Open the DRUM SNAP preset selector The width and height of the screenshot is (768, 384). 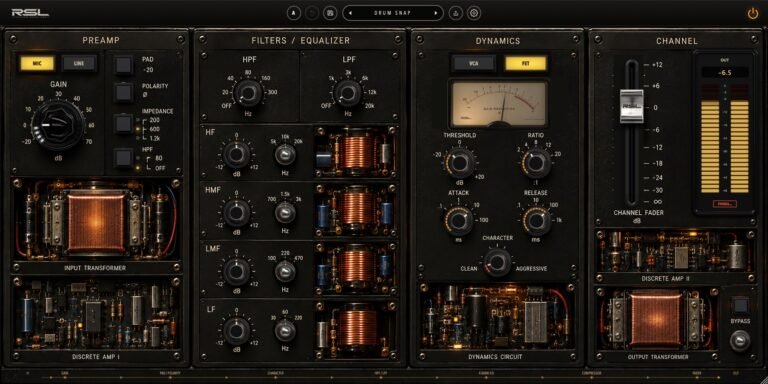point(393,13)
